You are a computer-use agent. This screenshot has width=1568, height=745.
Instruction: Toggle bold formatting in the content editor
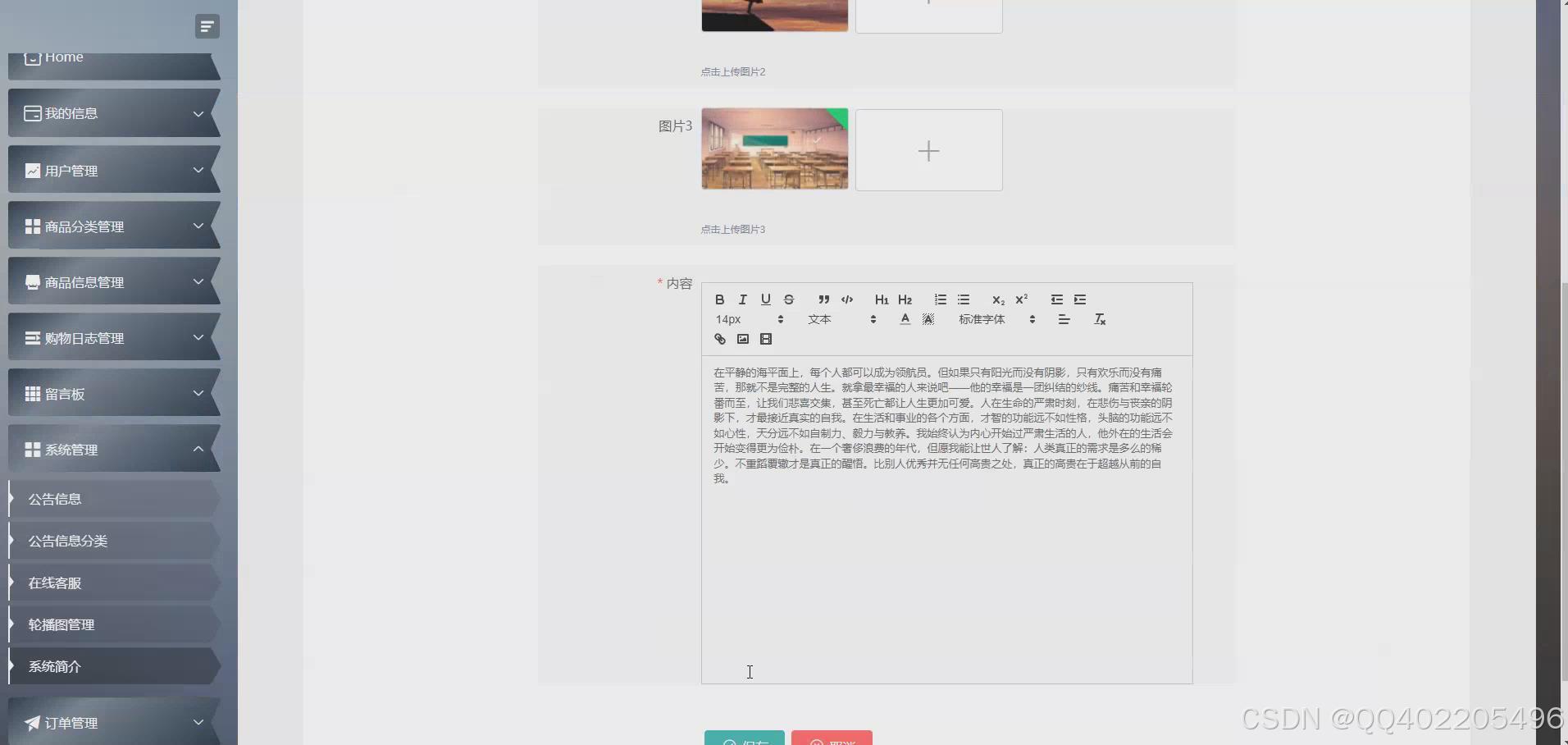719,299
